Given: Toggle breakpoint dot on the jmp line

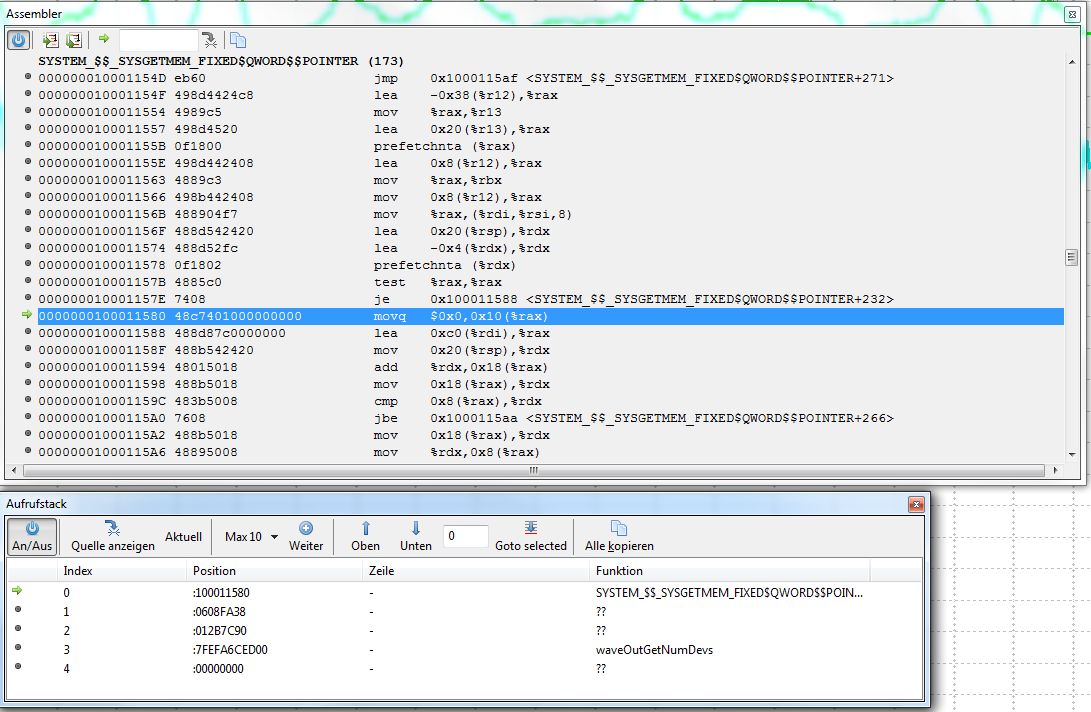Looking at the screenshot, I should [28, 77].
